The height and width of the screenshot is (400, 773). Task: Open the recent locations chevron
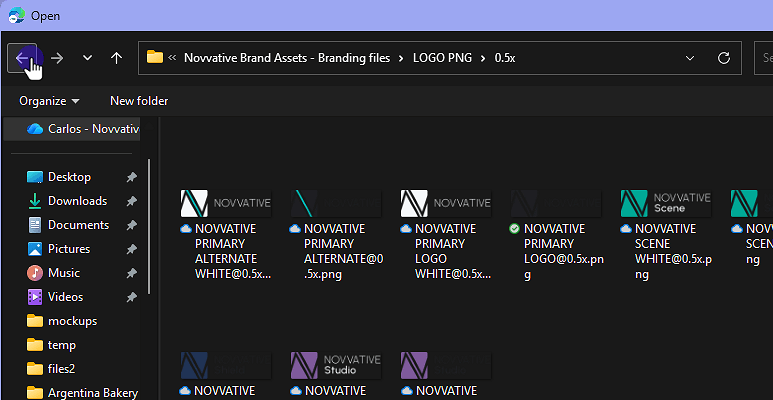click(x=87, y=58)
